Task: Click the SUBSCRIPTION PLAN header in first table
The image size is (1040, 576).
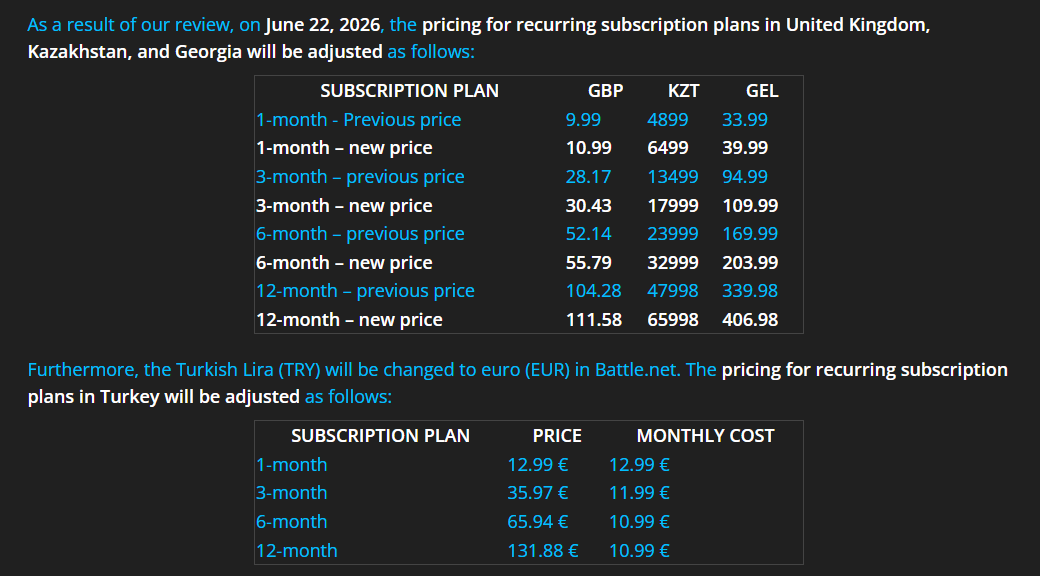Action: coord(409,91)
